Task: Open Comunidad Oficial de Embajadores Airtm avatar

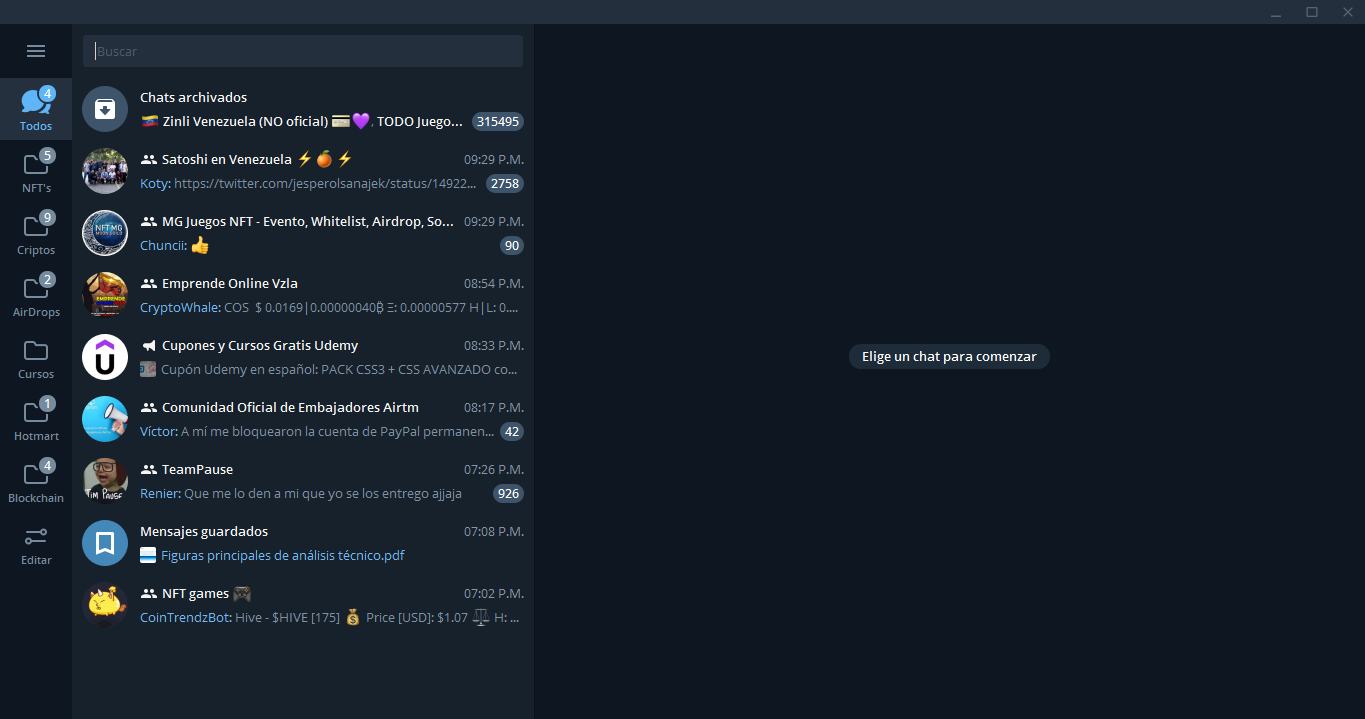Action: point(105,419)
